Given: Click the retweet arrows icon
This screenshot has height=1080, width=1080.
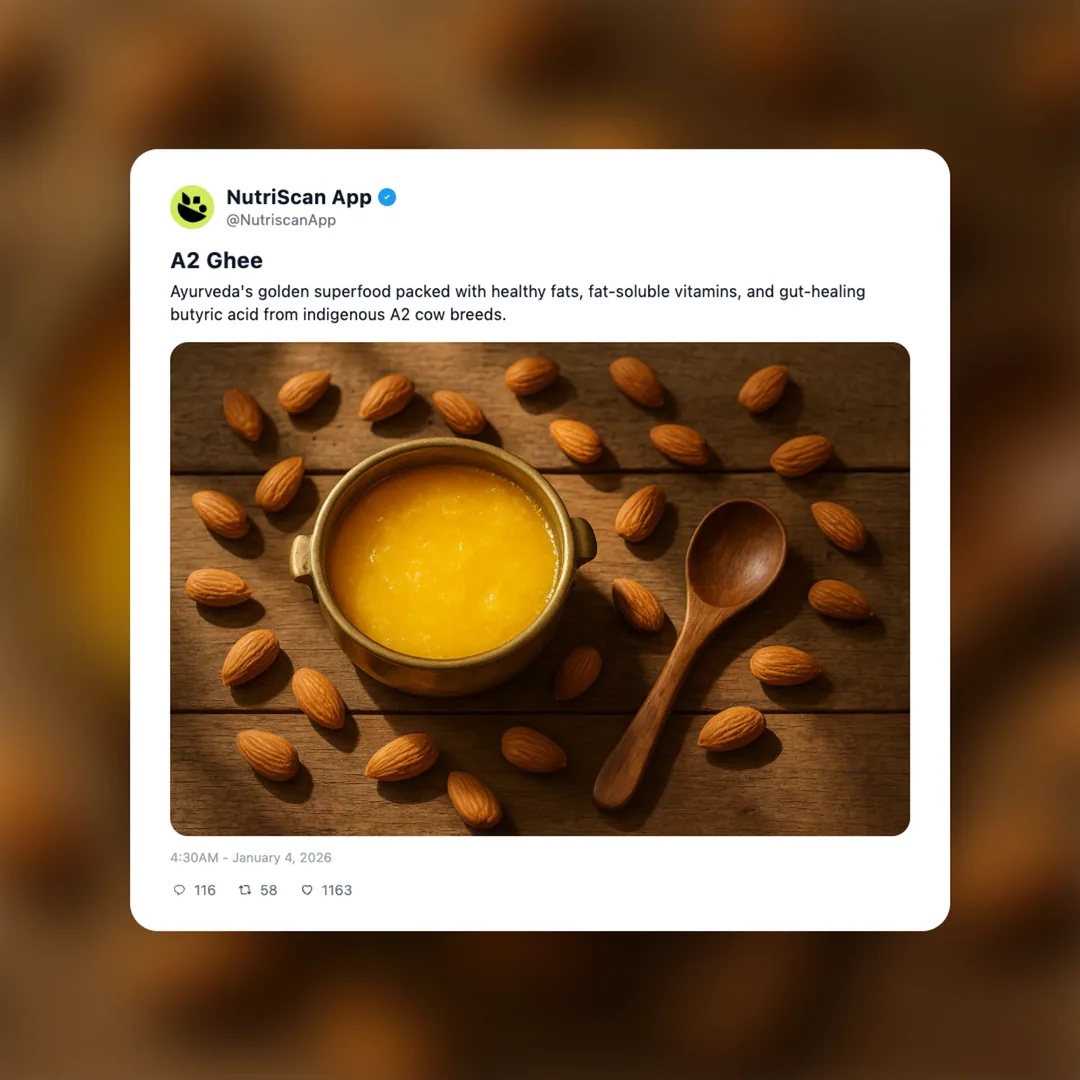Looking at the screenshot, I should 245,890.
